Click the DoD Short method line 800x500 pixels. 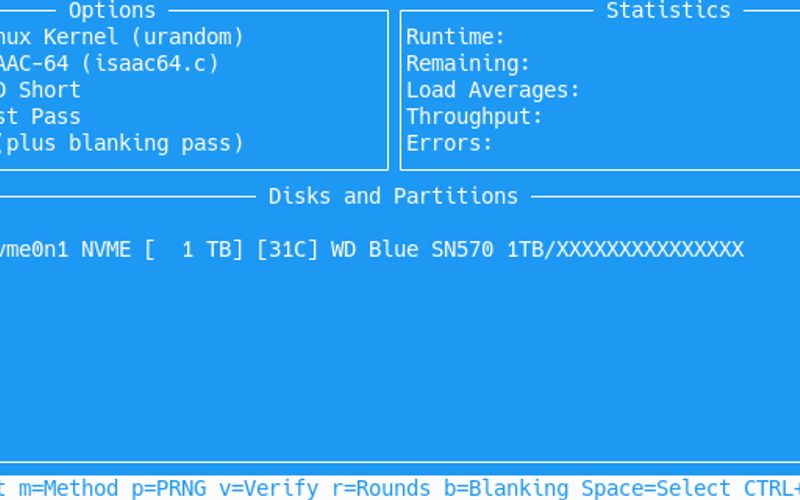[47, 90]
